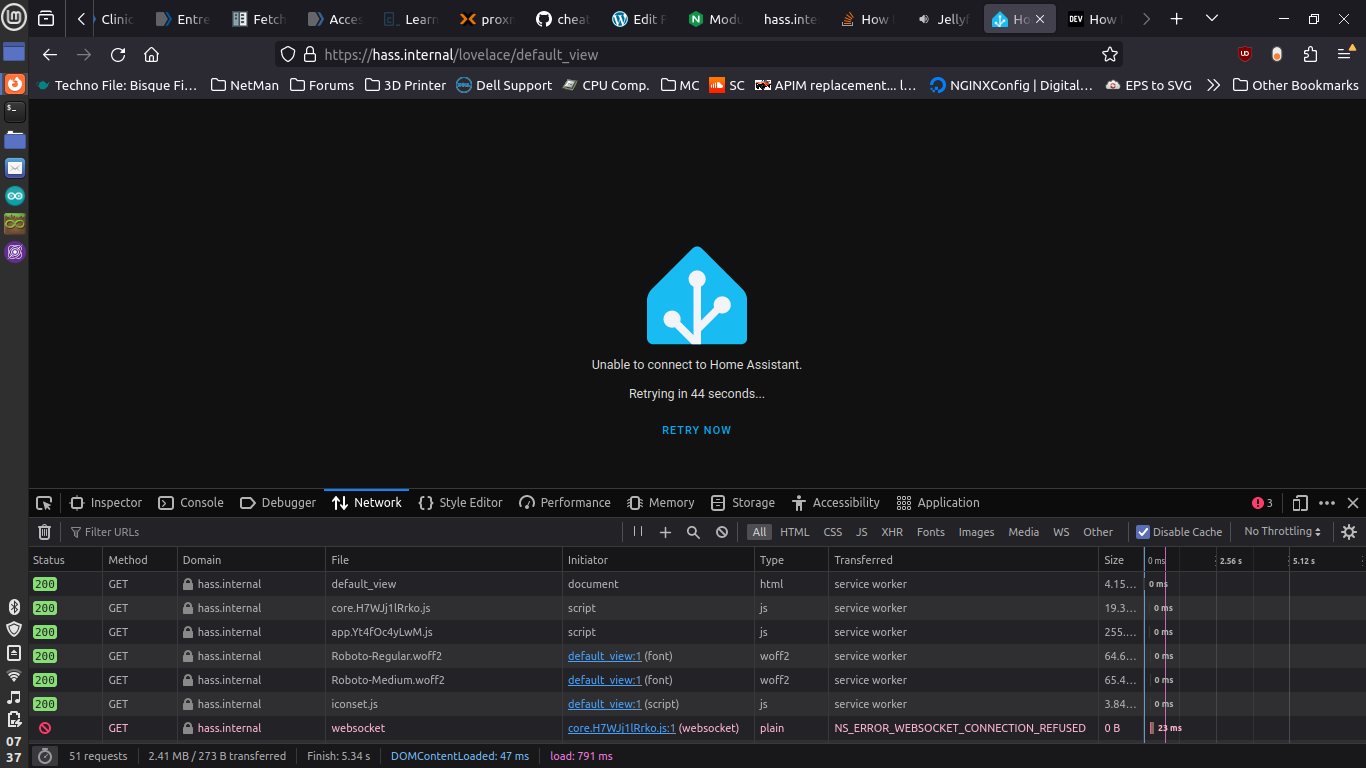Open uBlock Origin extension icon
The height and width of the screenshot is (768, 1366).
pos(1244,55)
